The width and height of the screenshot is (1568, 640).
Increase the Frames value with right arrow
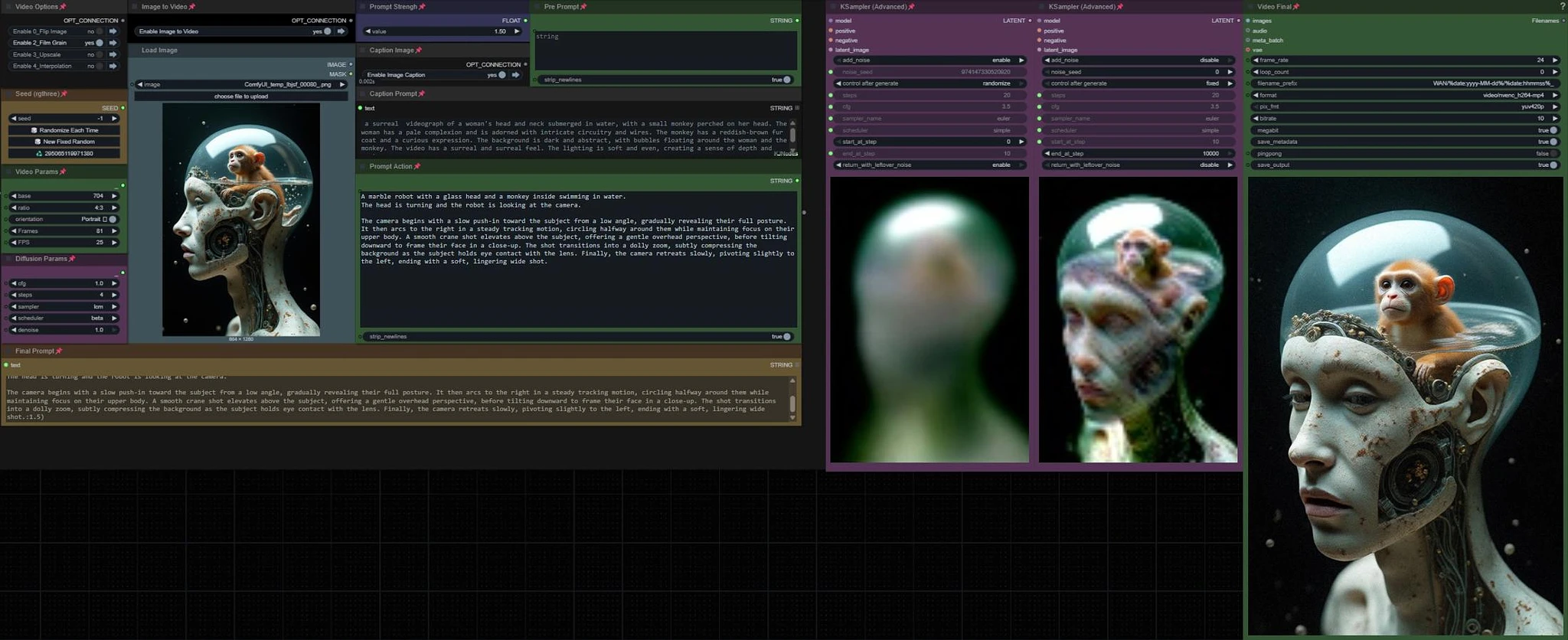(x=114, y=231)
